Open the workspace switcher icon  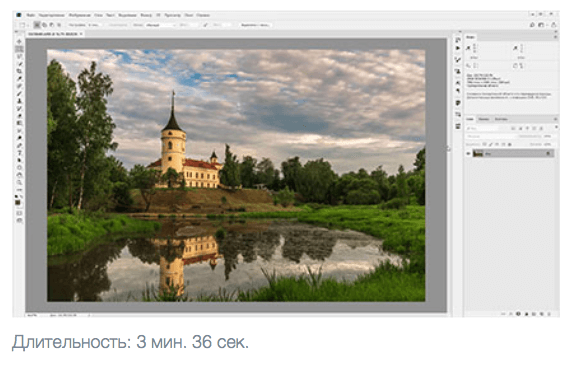tap(541, 25)
